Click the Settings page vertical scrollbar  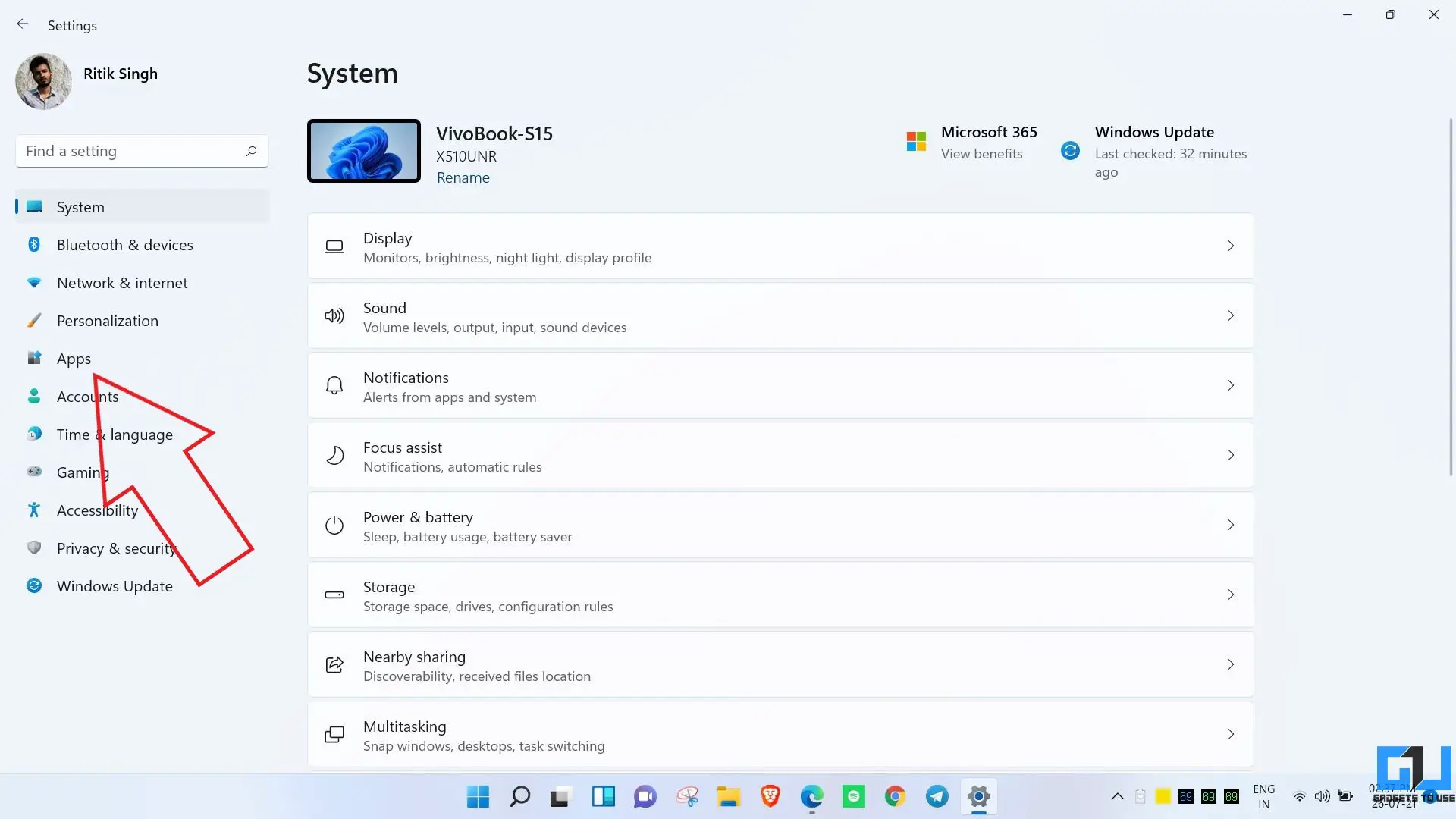click(1451, 297)
